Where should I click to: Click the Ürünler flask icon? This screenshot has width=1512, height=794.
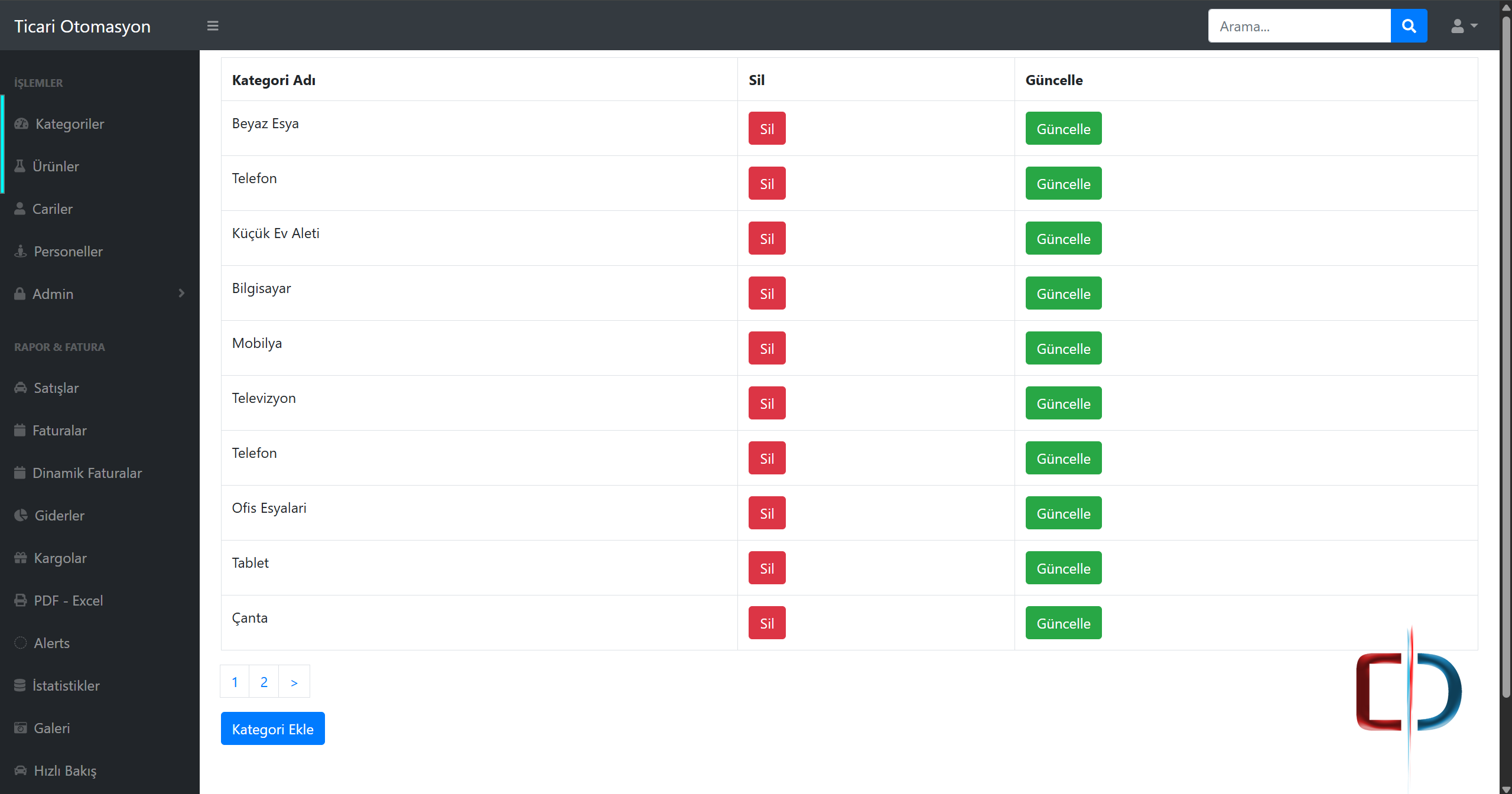click(19, 166)
